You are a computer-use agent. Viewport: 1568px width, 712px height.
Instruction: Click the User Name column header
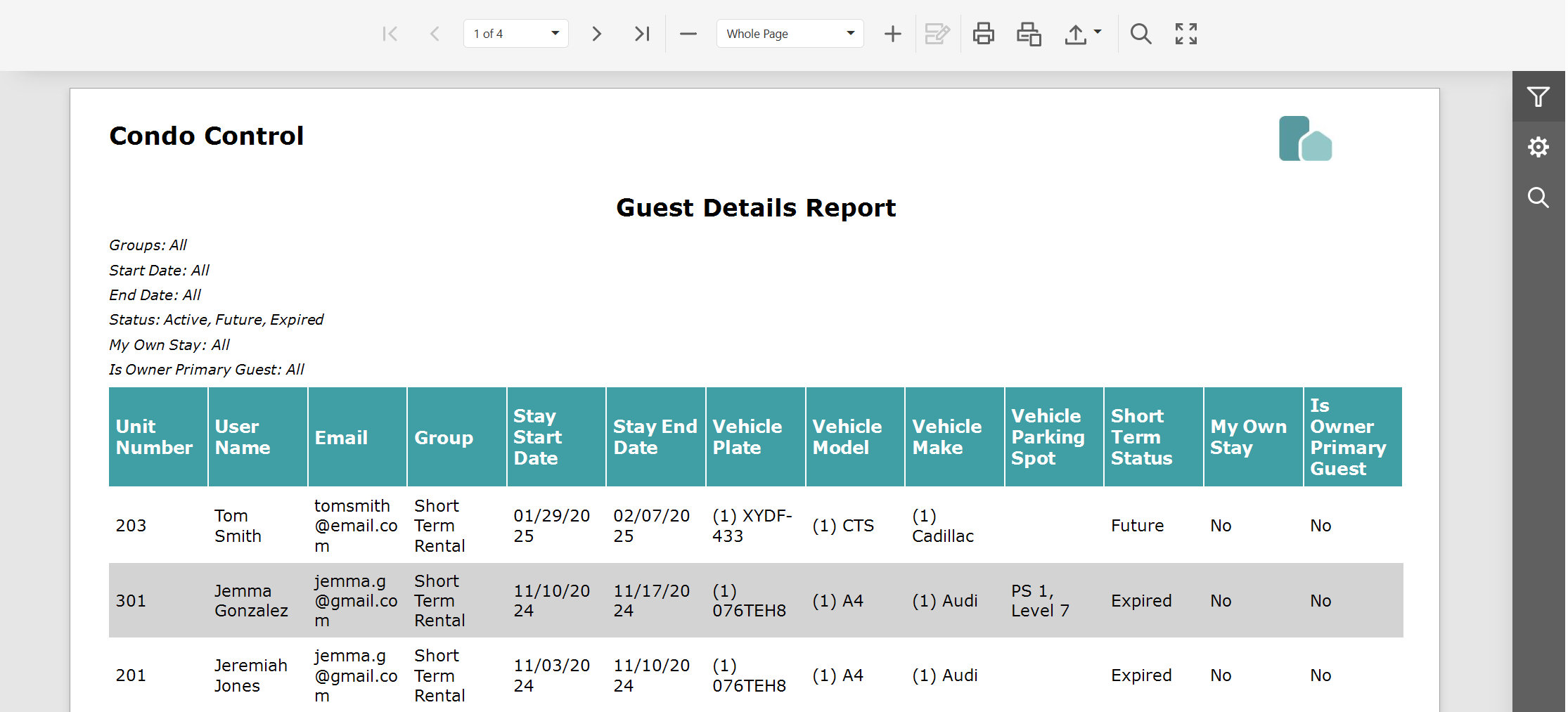click(x=258, y=437)
